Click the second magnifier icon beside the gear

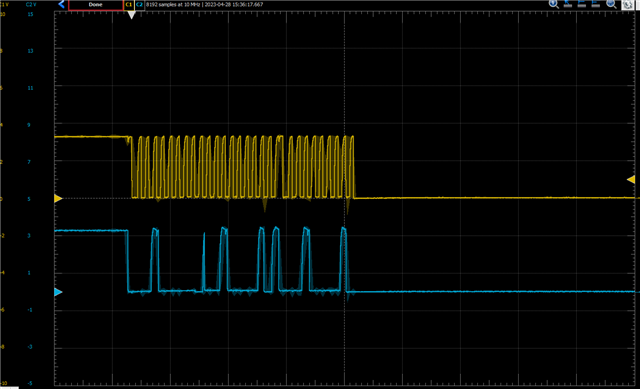[x=611, y=4]
